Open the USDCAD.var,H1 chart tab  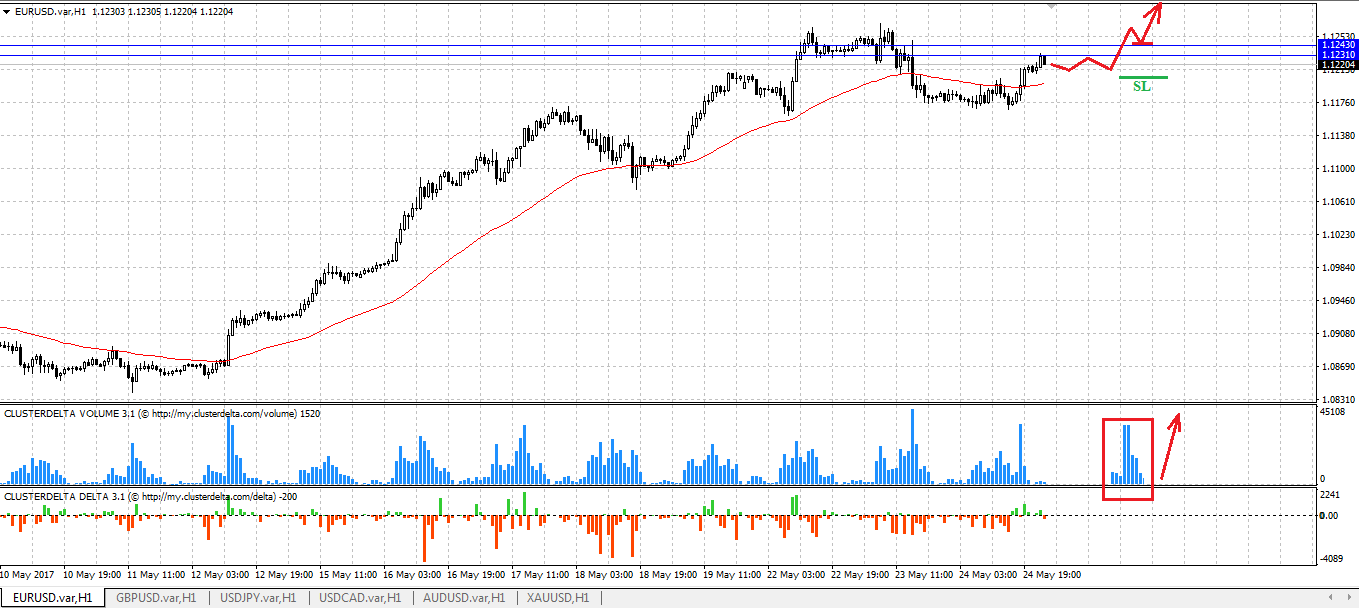click(x=360, y=598)
